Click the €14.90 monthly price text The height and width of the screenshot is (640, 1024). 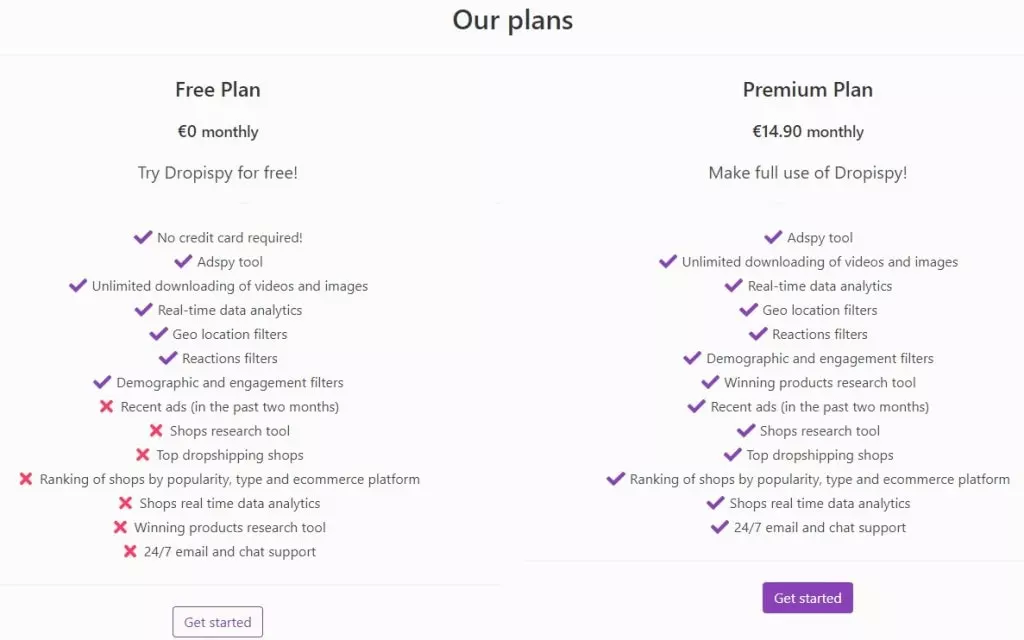[807, 131]
